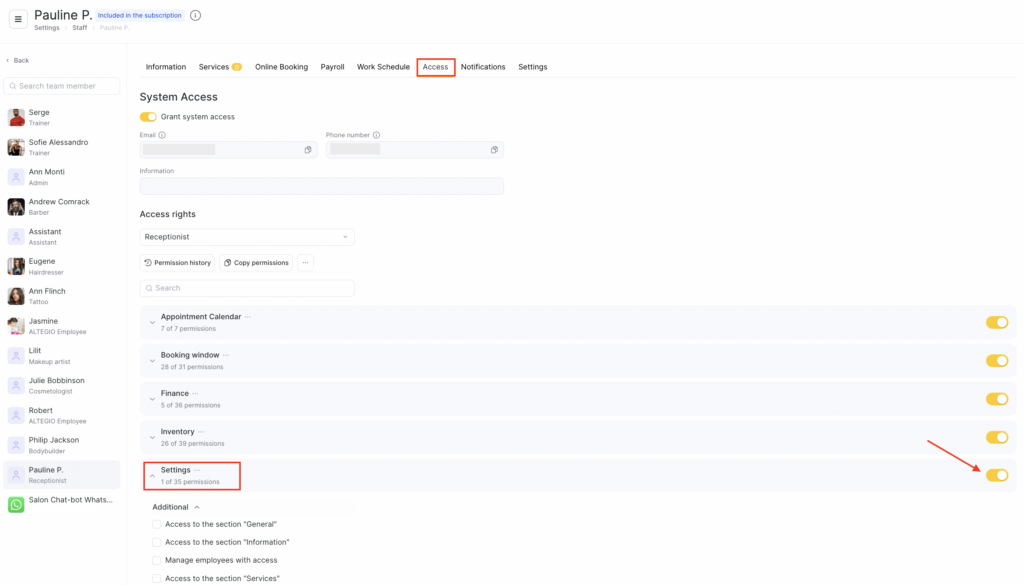The width and height of the screenshot is (1024, 585).
Task: Switch to the Work Schedule tab
Action: (x=383, y=67)
